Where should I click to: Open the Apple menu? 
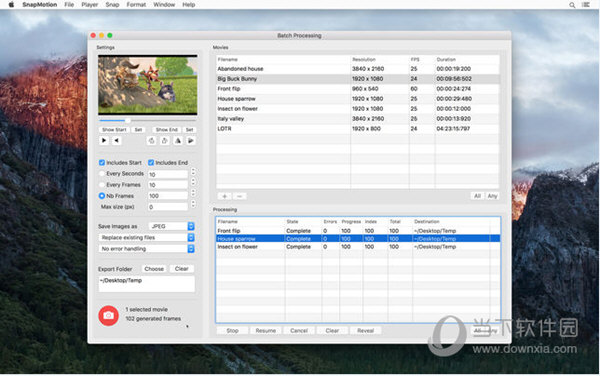[11, 5]
